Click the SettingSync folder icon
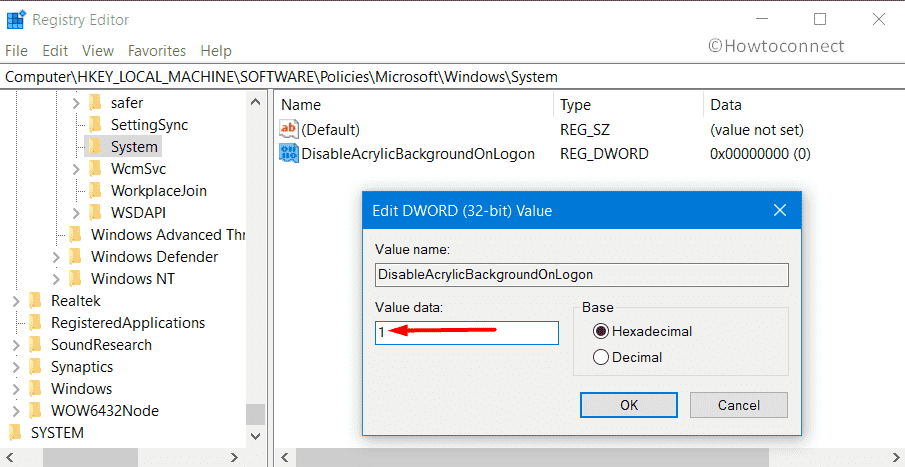 coord(96,125)
